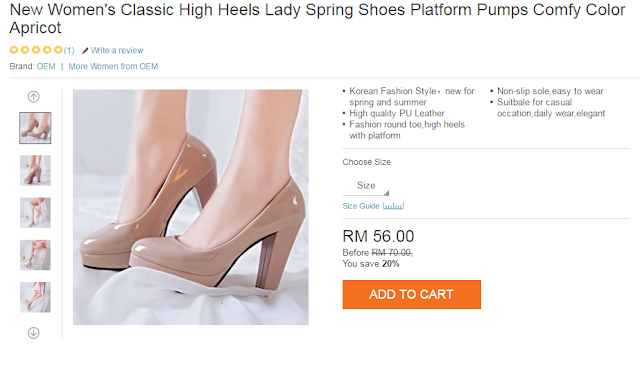Select the third thumbnail image
Viewport: 640px width, 368px height.
pyautogui.click(x=35, y=213)
